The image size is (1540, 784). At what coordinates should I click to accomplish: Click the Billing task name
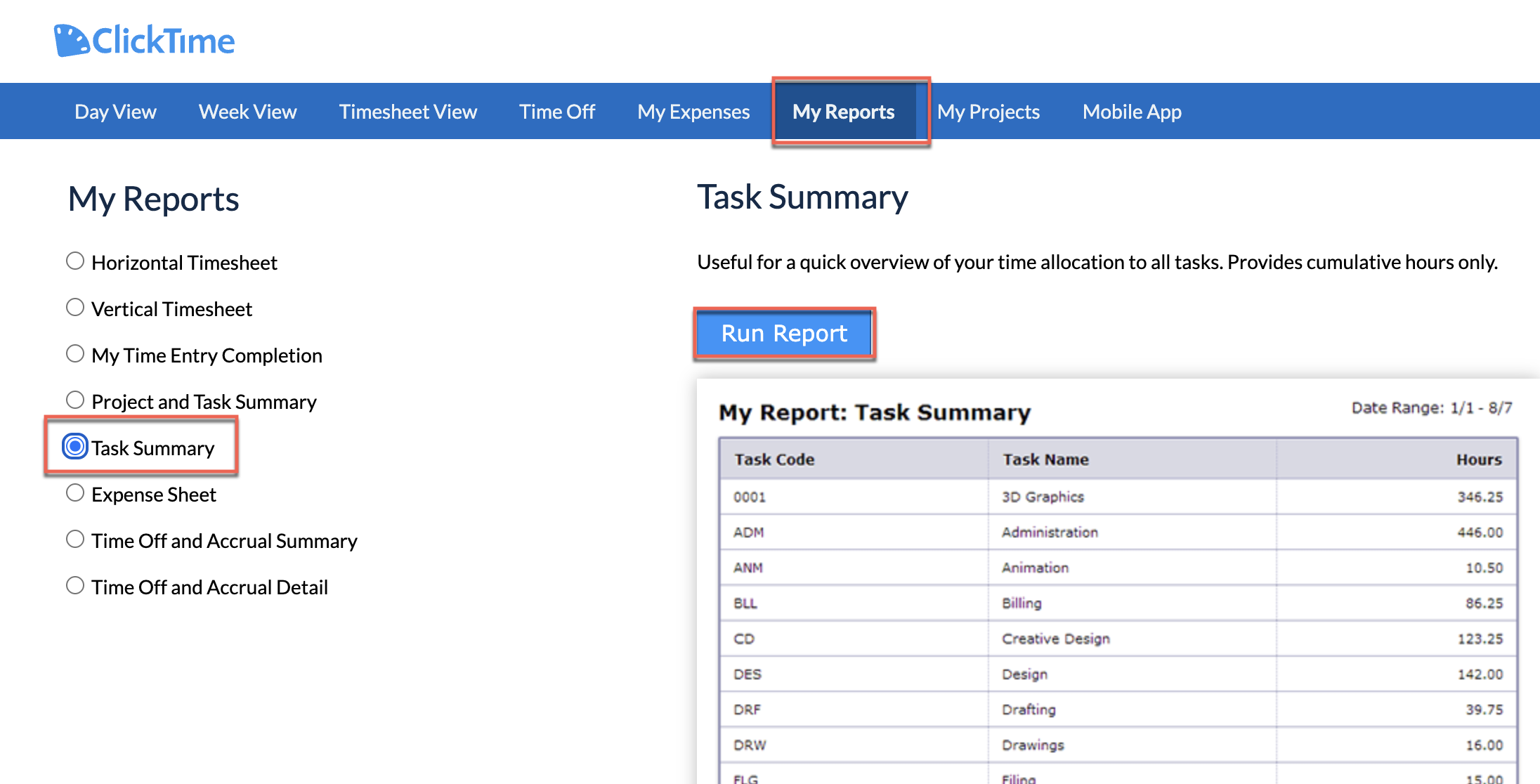click(x=1022, y=603)
